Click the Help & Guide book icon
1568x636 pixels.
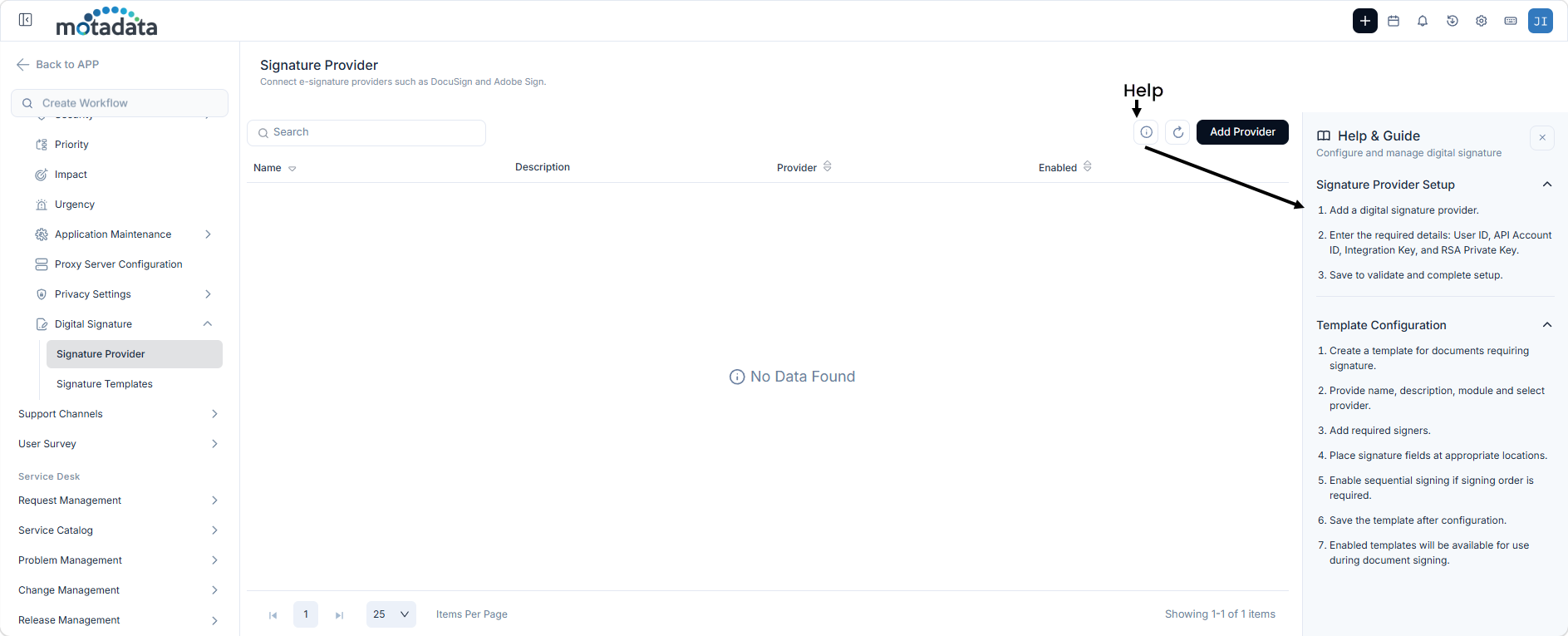pyautogui.click(x=1324, y=136)
